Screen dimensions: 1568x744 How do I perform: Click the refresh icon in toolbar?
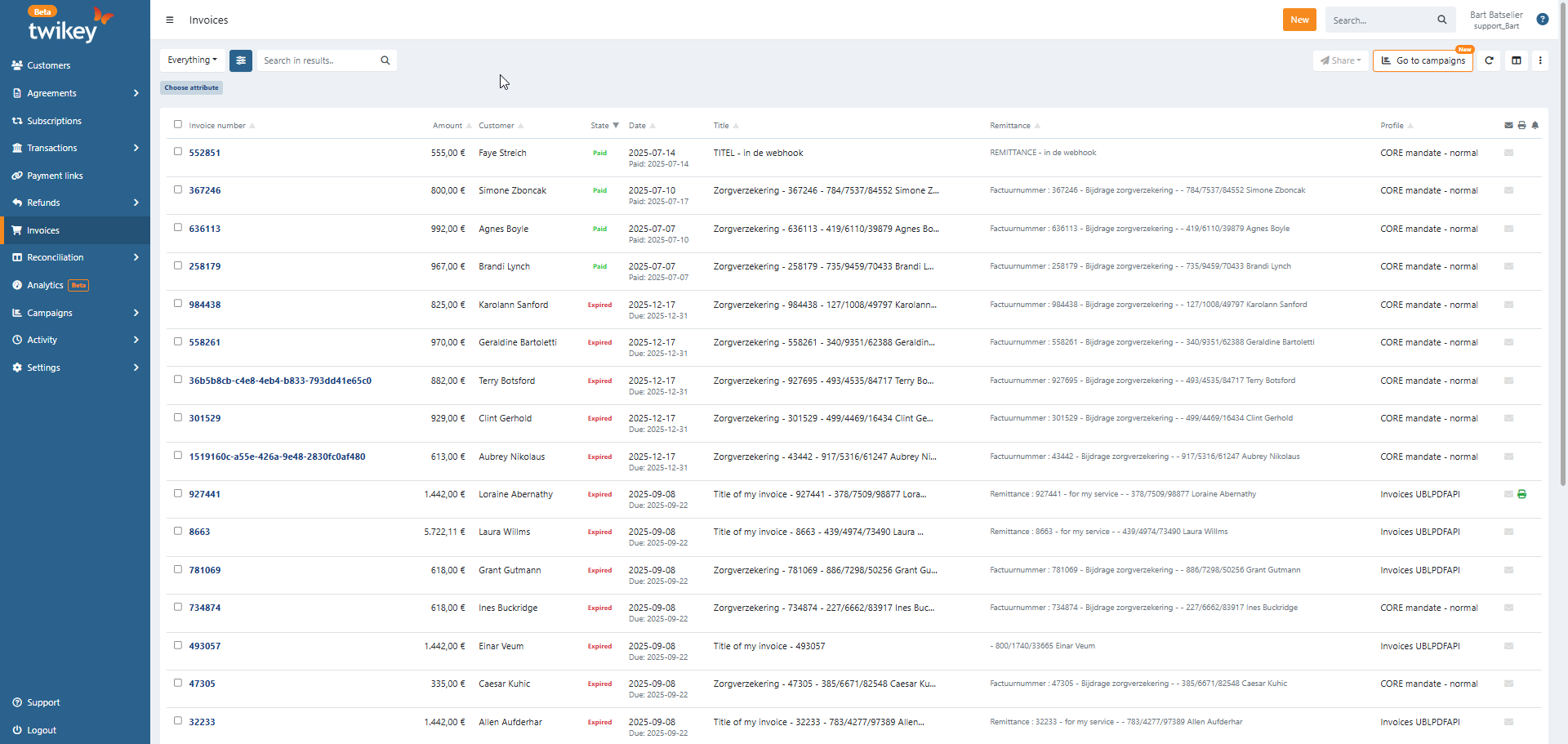click(x=1489, y=60)
